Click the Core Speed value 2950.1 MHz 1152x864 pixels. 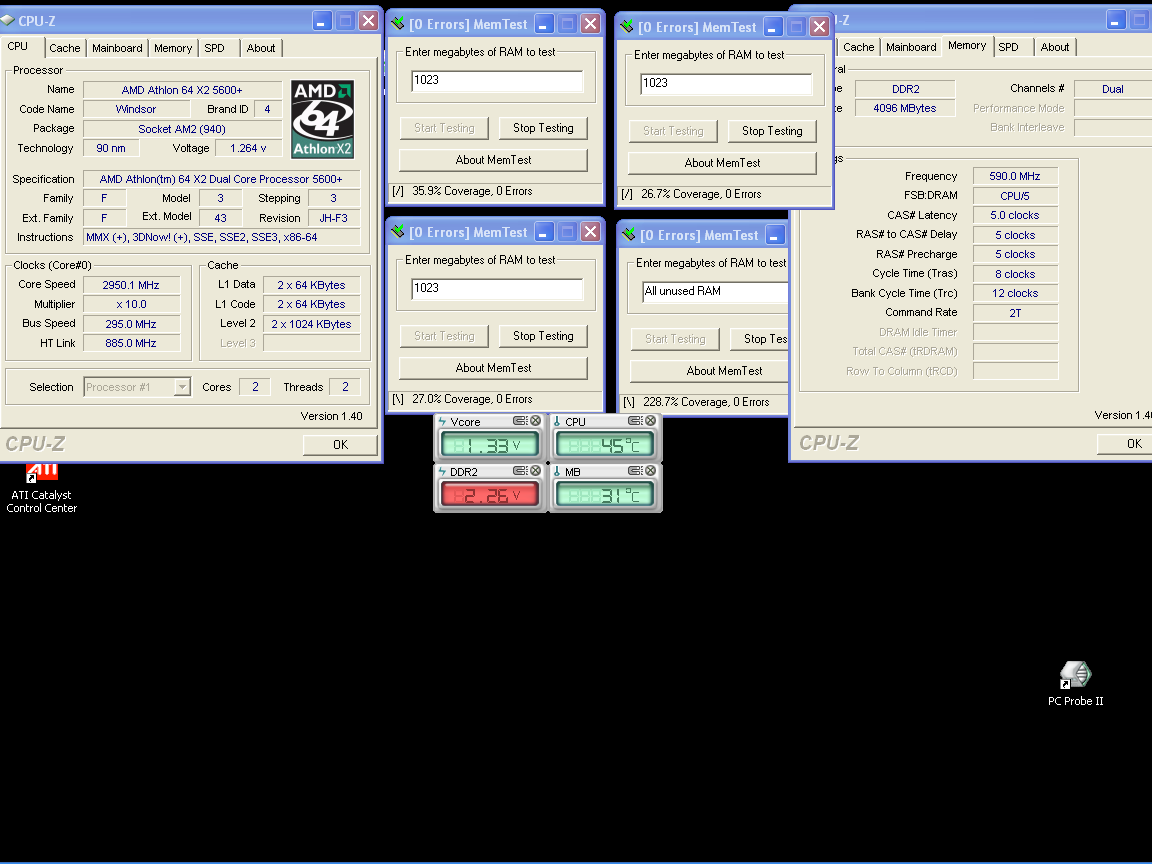131,285
